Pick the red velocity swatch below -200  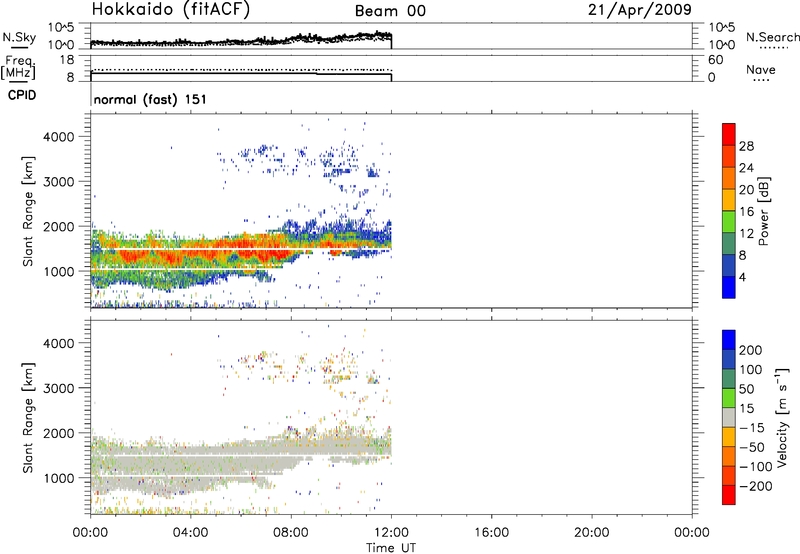coord(729,495)
